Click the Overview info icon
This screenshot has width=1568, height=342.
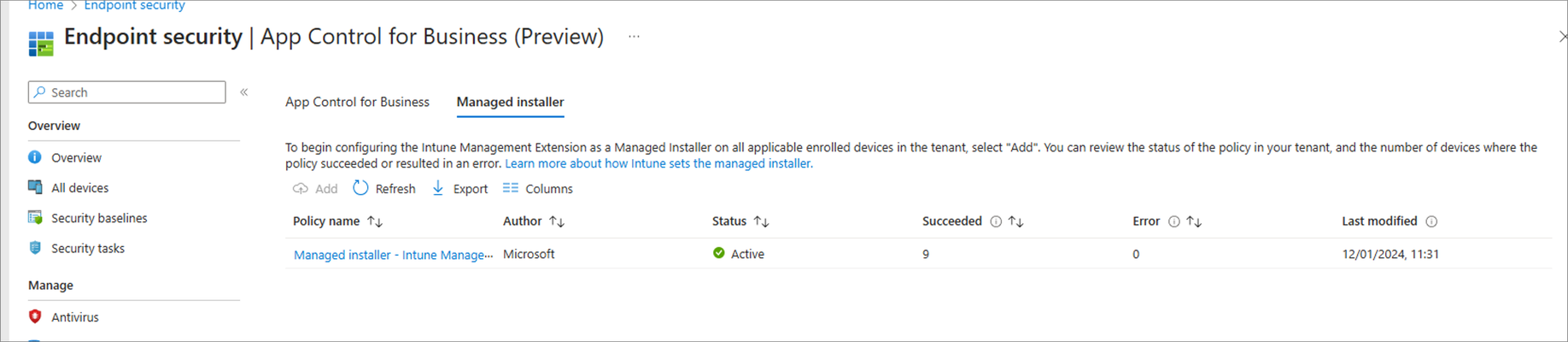35,157
